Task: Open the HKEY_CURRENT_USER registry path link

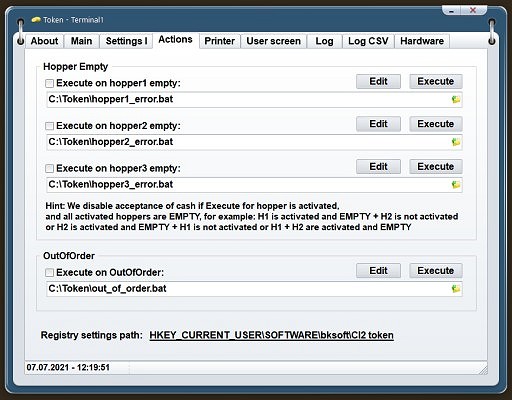Action: pos(271,335)
